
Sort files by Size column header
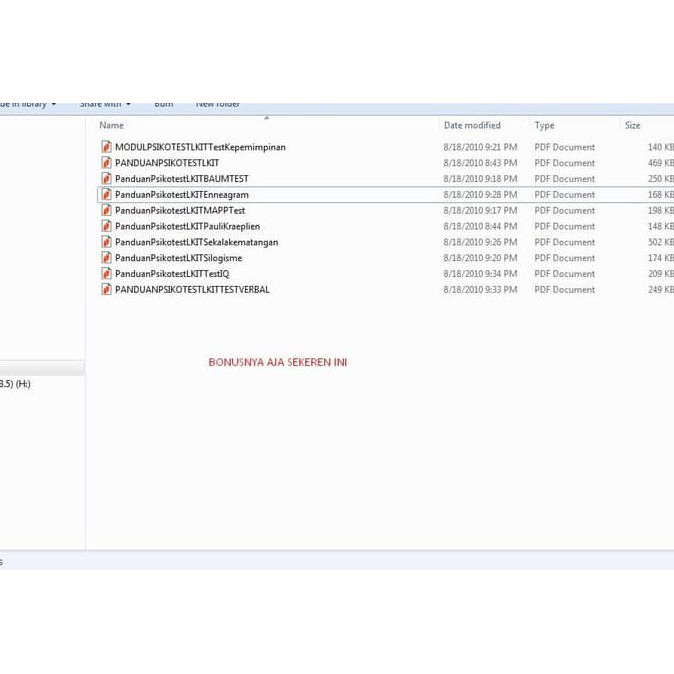click(633, 126)
